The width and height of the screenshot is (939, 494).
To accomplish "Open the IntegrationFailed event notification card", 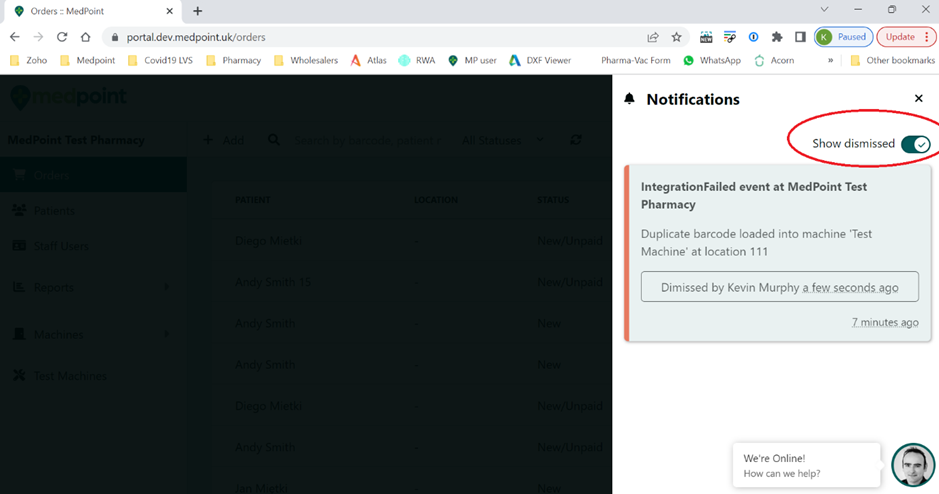I will [777, 253].
